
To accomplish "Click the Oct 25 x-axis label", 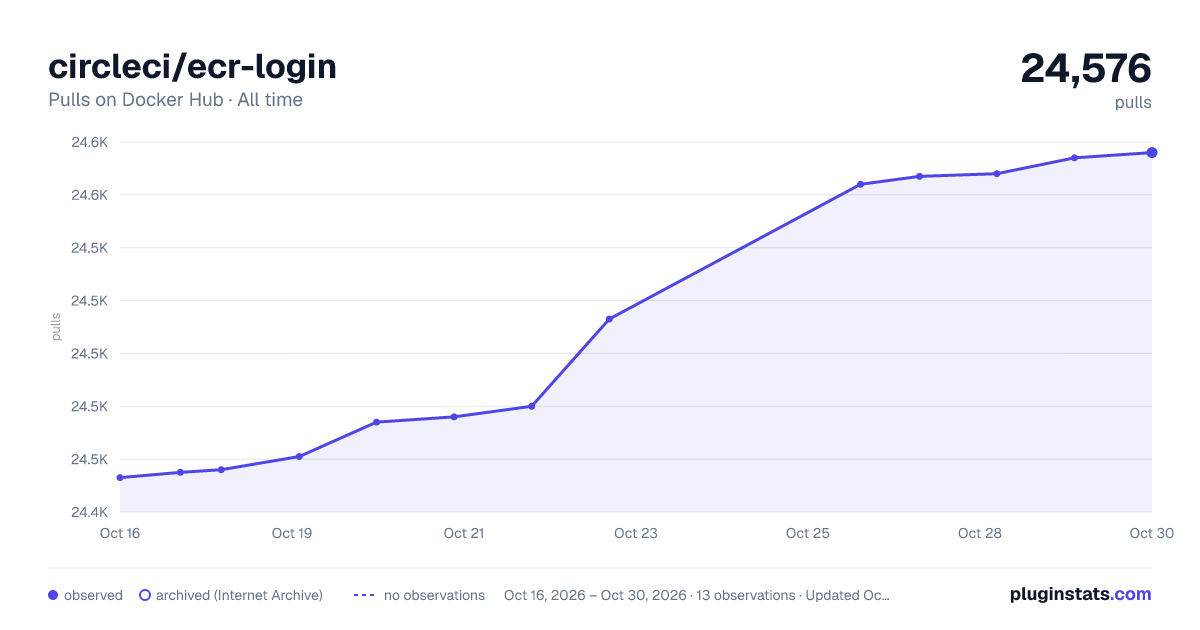I will click(808, 533).
